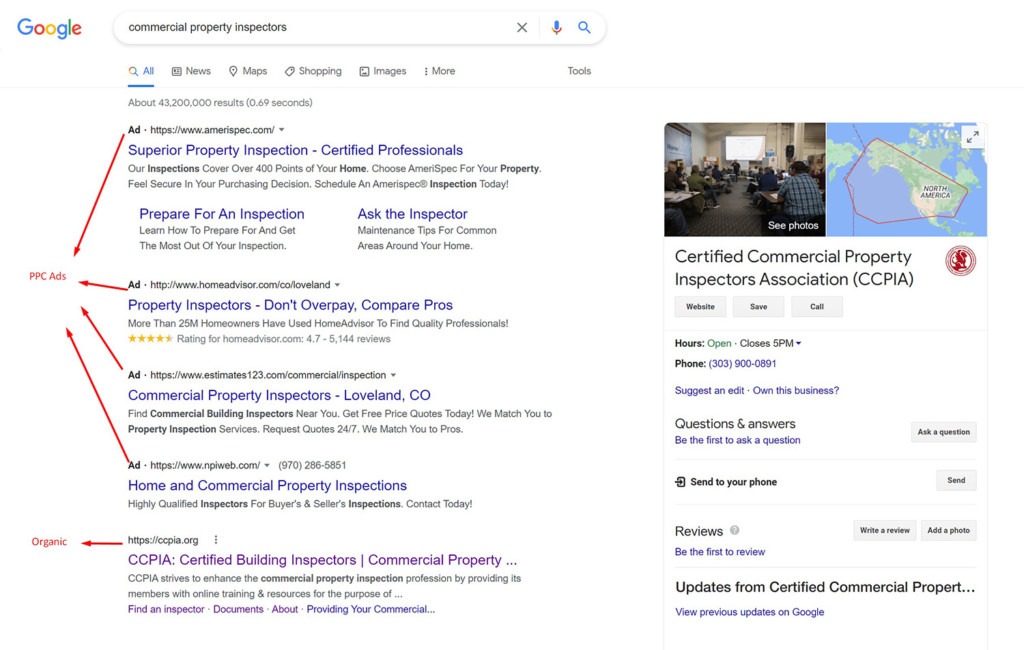
Task: Expand the map with the fullscreen arrows icon
Action: pos(972,137)
